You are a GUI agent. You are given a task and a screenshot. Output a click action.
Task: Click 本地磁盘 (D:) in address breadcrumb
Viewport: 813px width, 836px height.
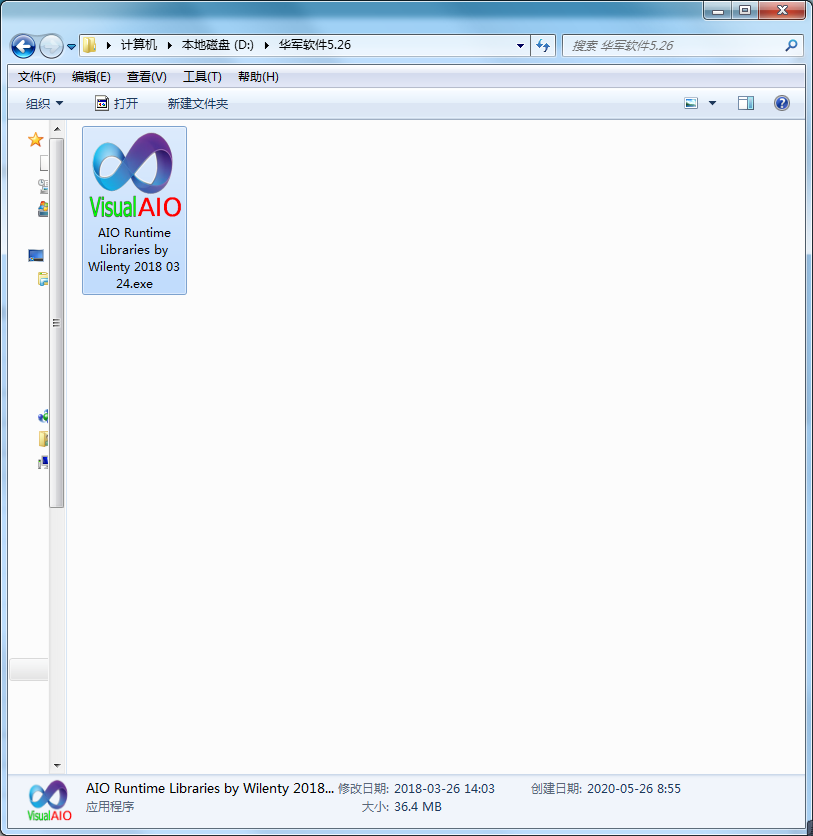tap(217, 45)
